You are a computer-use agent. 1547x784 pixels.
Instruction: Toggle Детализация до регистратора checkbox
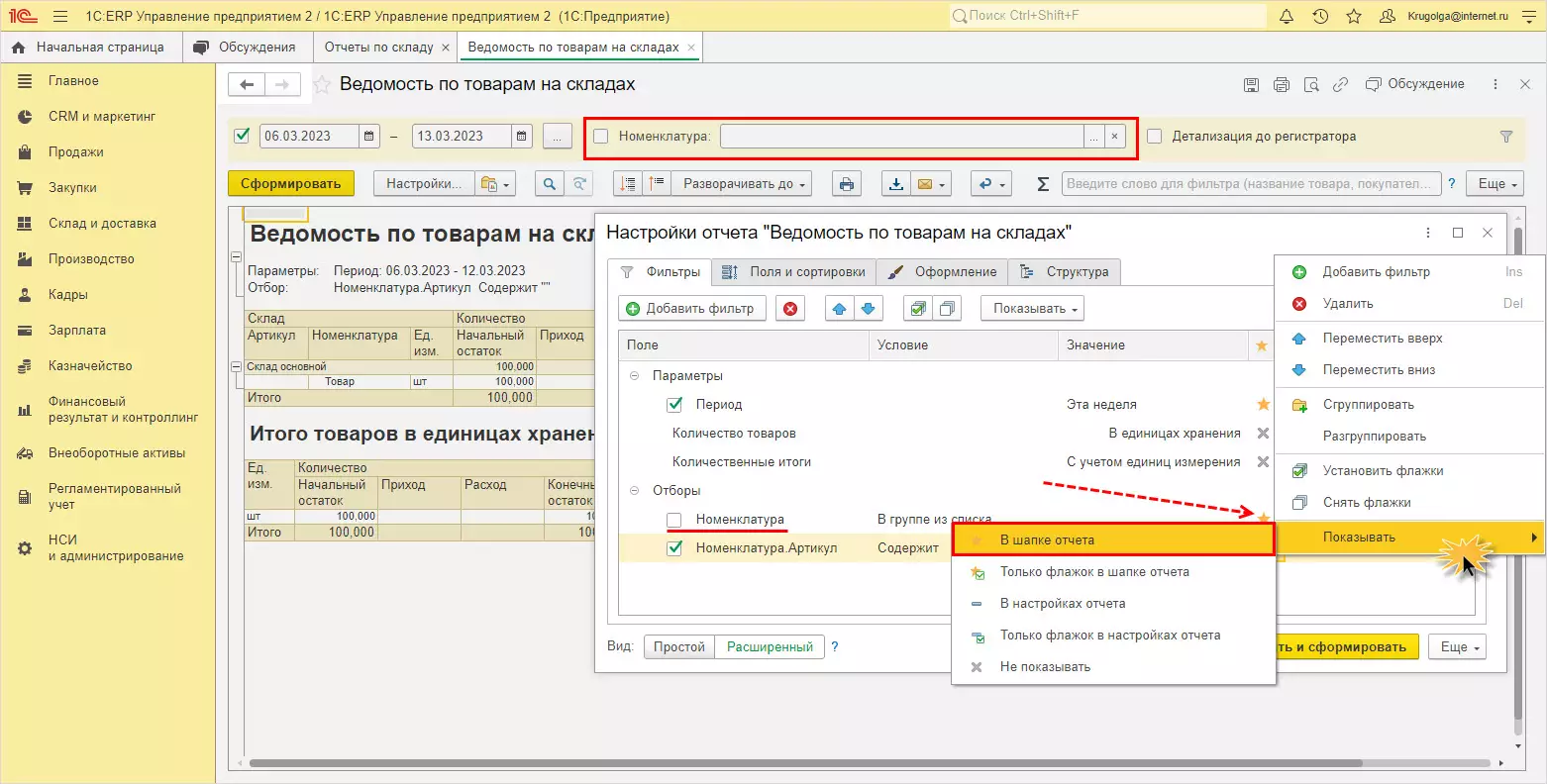(x=1154, y=137)
